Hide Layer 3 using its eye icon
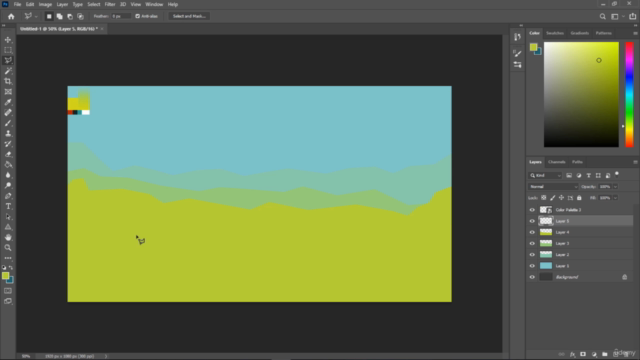The width and height of the screenshot is (640, 360). coord(532,243)
